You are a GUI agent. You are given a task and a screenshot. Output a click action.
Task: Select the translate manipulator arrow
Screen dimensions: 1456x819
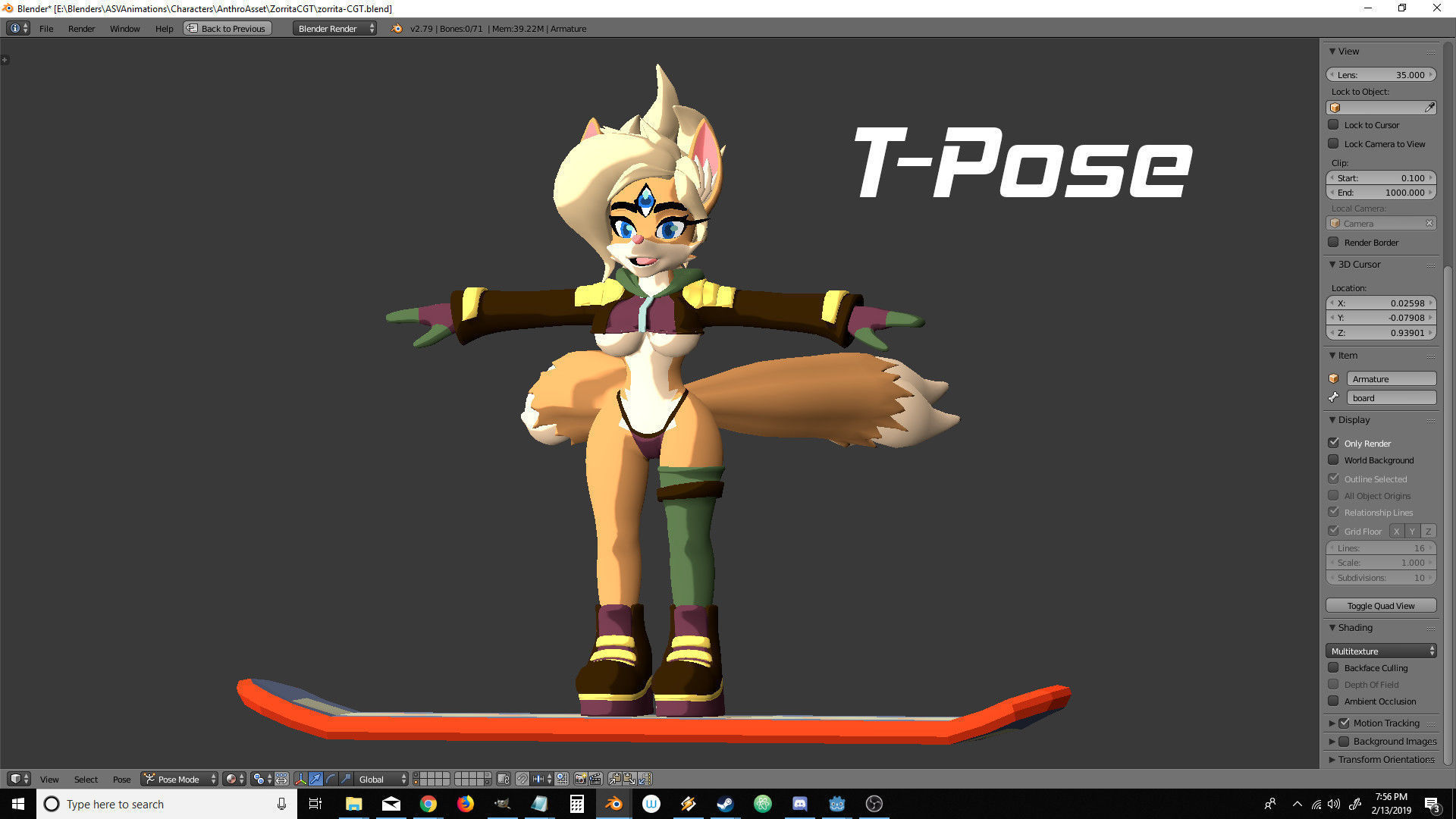[x=315, y=779]
